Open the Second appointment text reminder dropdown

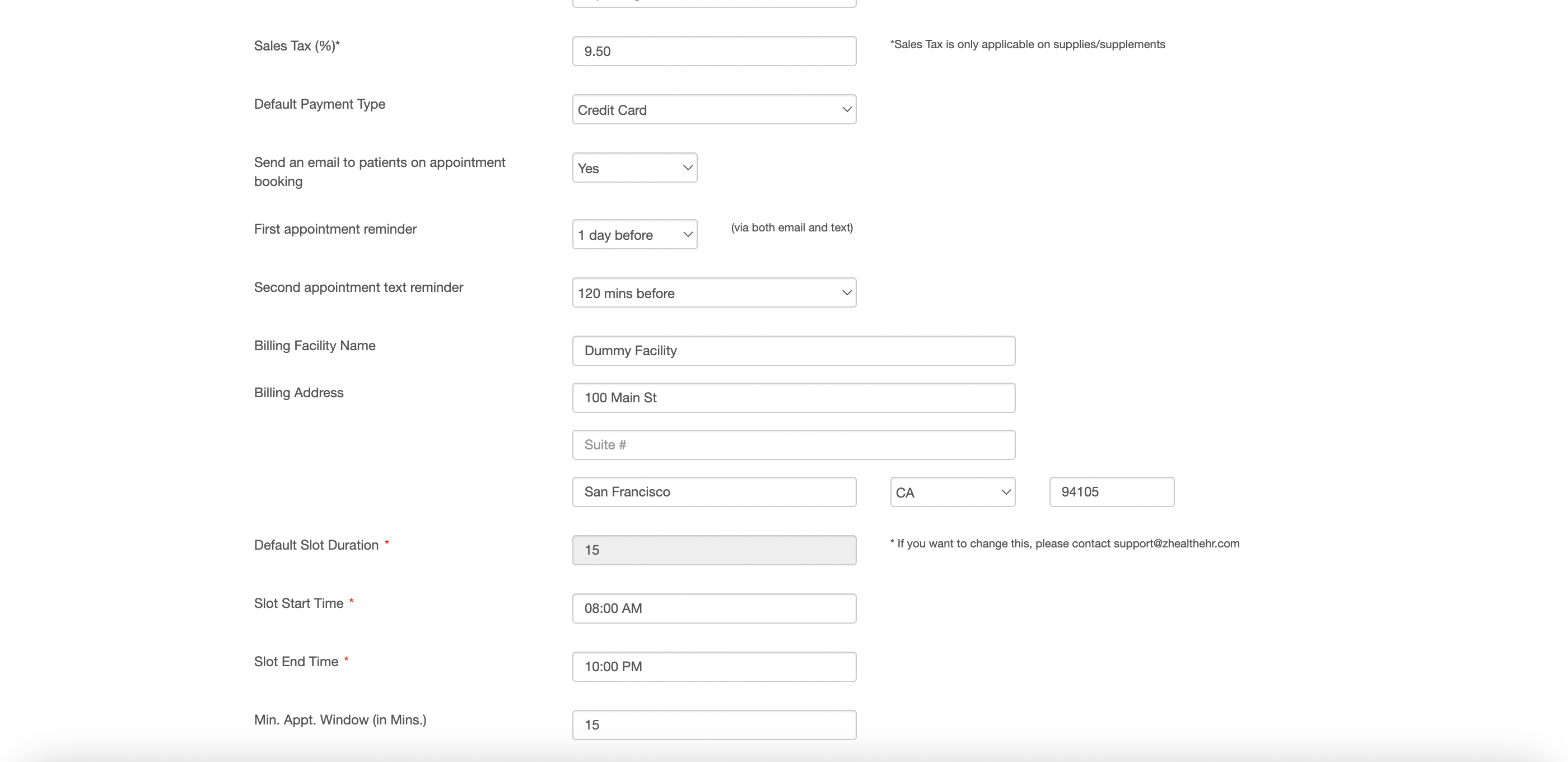pyautogui.click(x=714, y=293)
